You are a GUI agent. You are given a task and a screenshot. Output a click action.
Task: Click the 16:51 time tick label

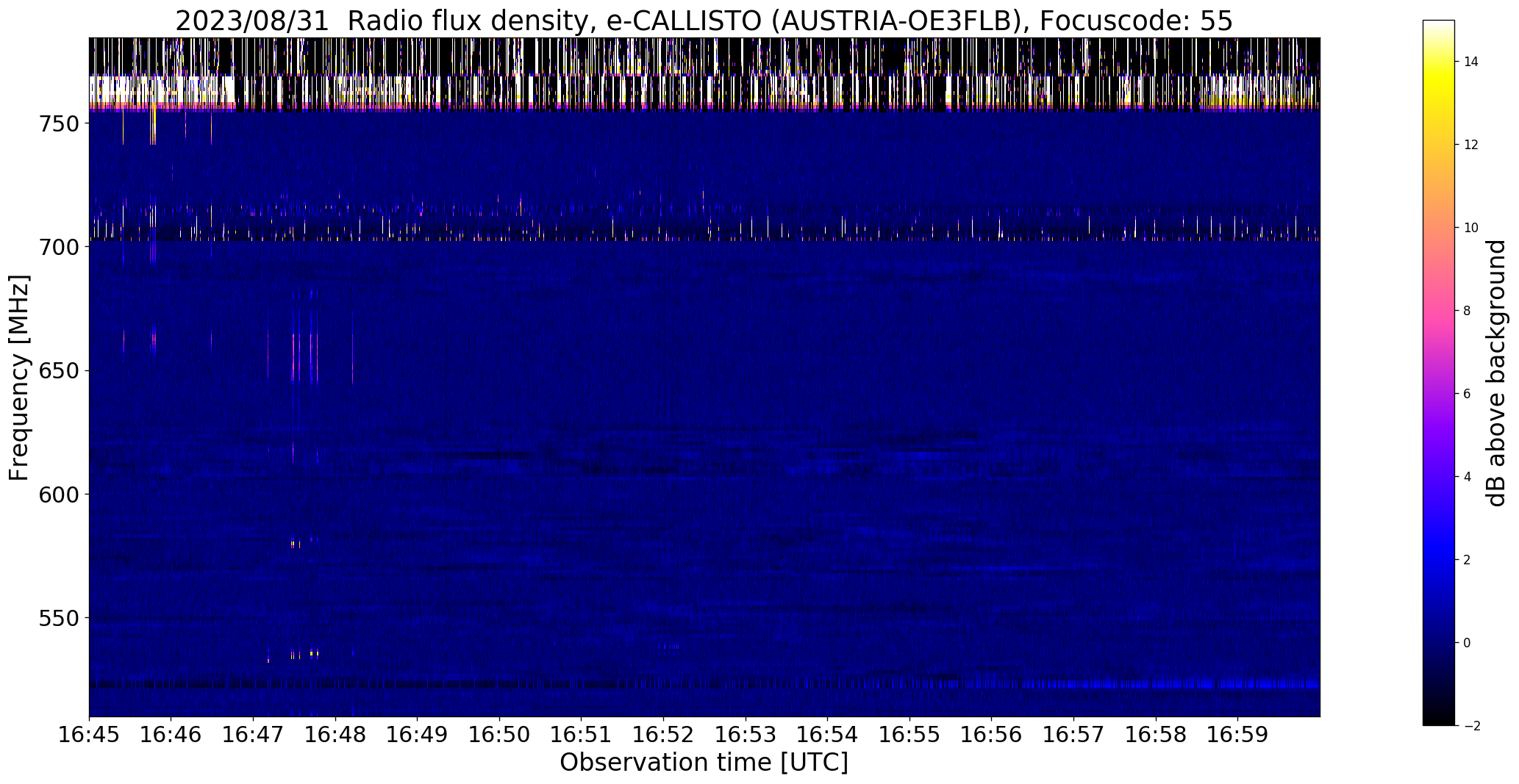point(582,735)
